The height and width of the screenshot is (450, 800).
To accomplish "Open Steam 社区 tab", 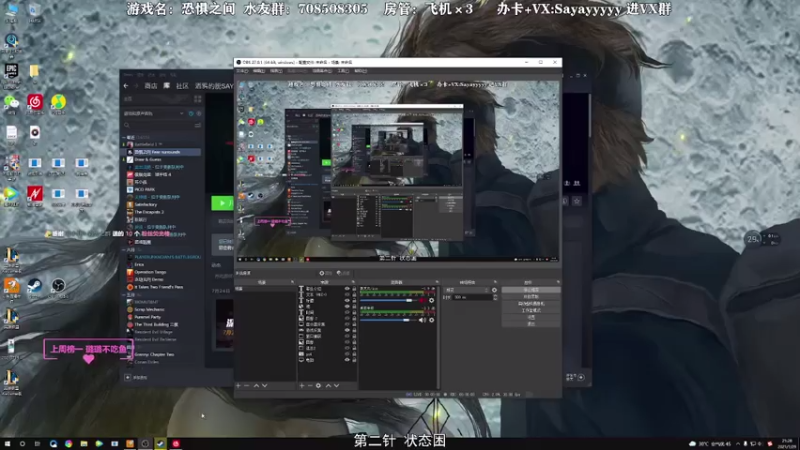I will [182, 86].
